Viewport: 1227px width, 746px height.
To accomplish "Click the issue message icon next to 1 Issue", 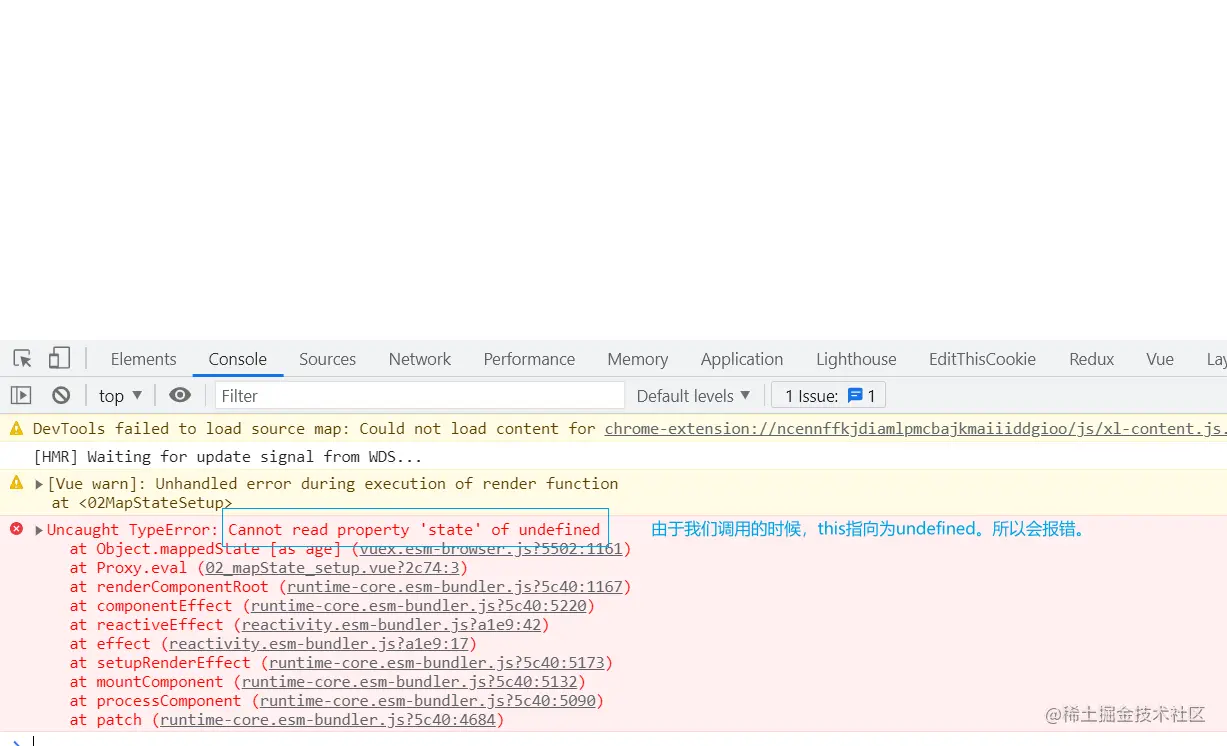I will 855,395.
